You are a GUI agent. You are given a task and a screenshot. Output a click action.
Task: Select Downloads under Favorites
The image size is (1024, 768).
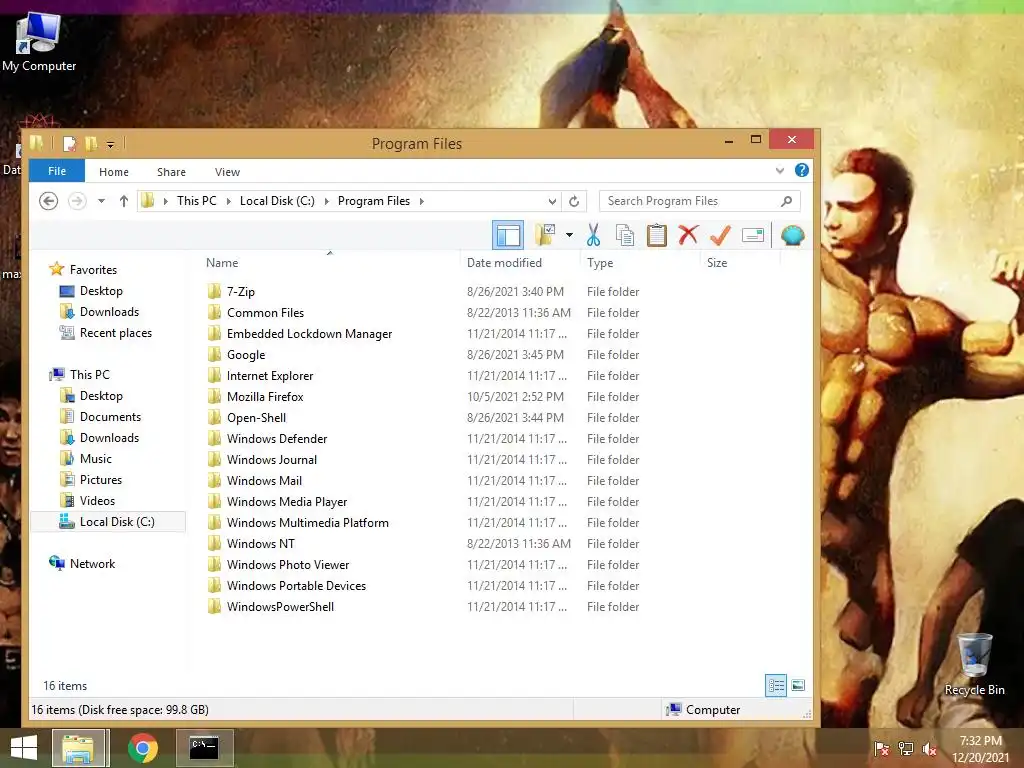pyautogui.click(x=109, y=312)
